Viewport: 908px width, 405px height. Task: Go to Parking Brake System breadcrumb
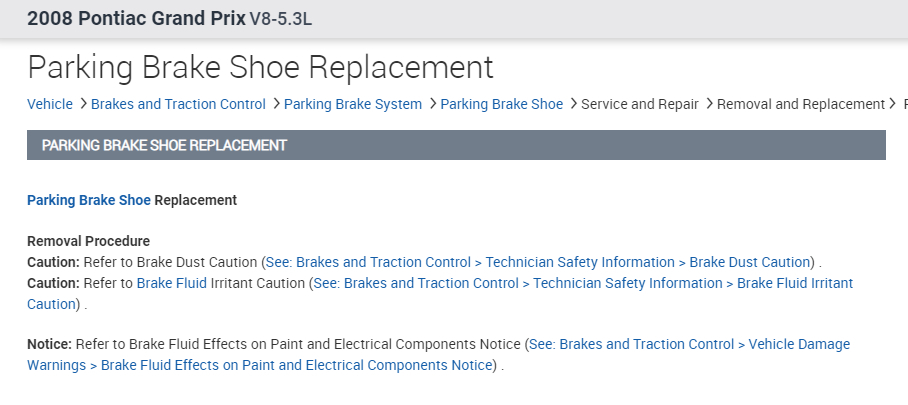point(353,104)
